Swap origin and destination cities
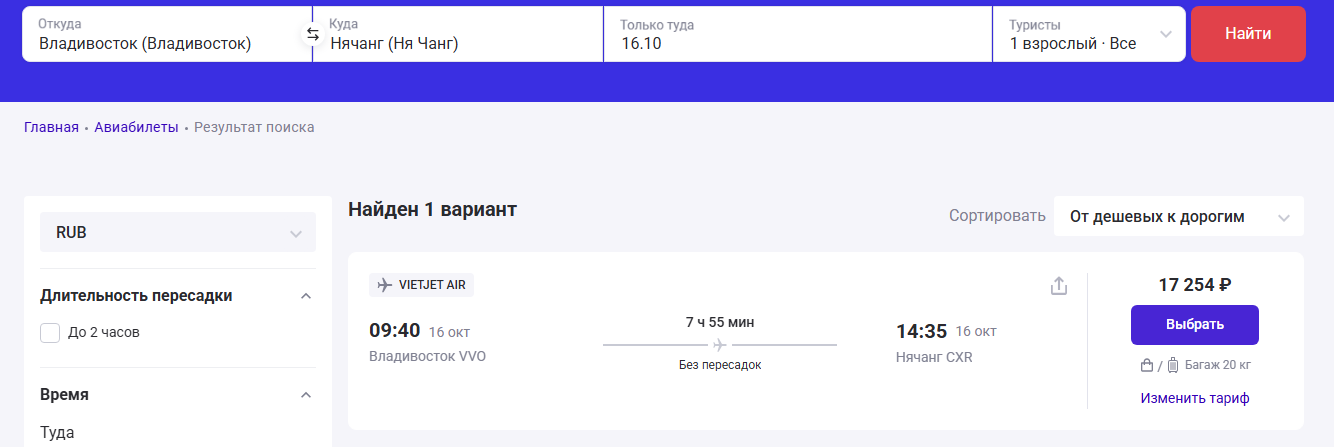This screenshot has width=1334, height=447. tap(312, 34)
